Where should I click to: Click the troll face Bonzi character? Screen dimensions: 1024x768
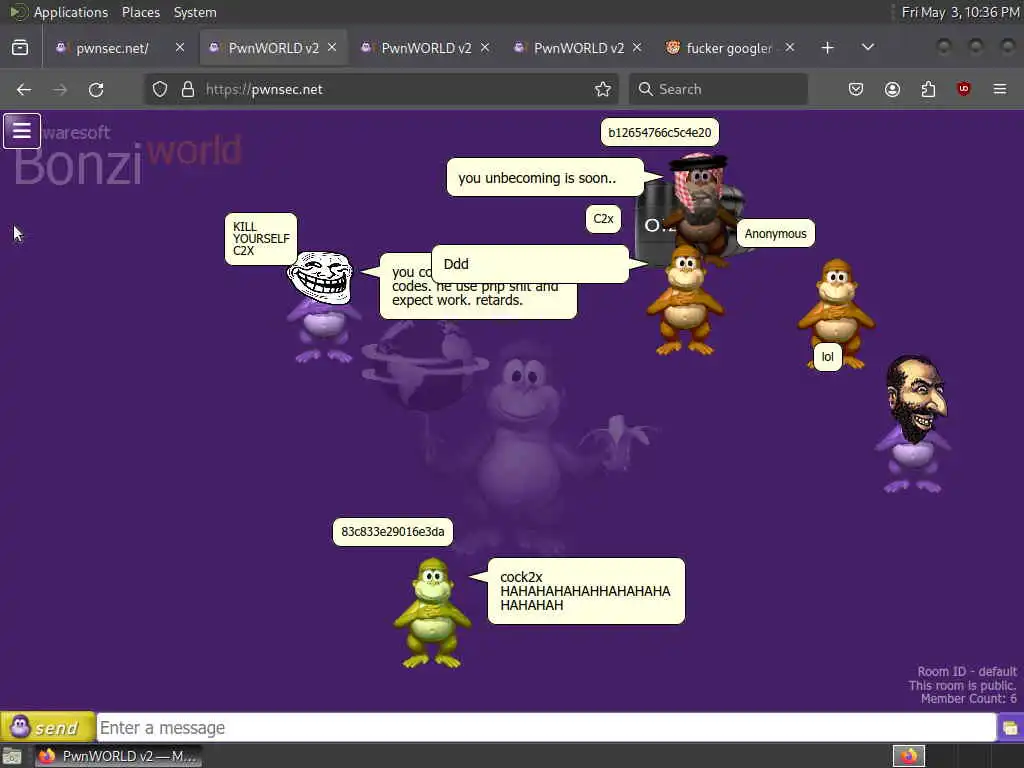[321, 307]
